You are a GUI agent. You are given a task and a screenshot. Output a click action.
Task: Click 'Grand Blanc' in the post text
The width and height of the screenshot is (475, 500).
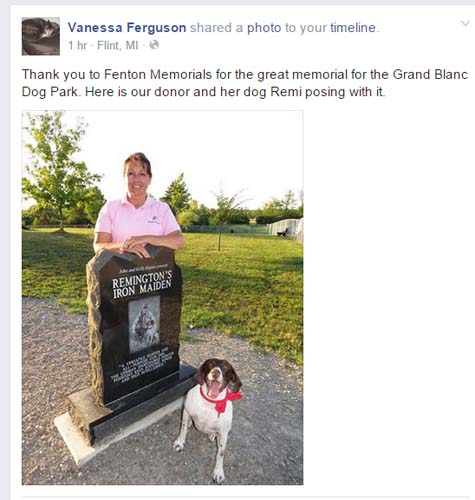[430, 74]
